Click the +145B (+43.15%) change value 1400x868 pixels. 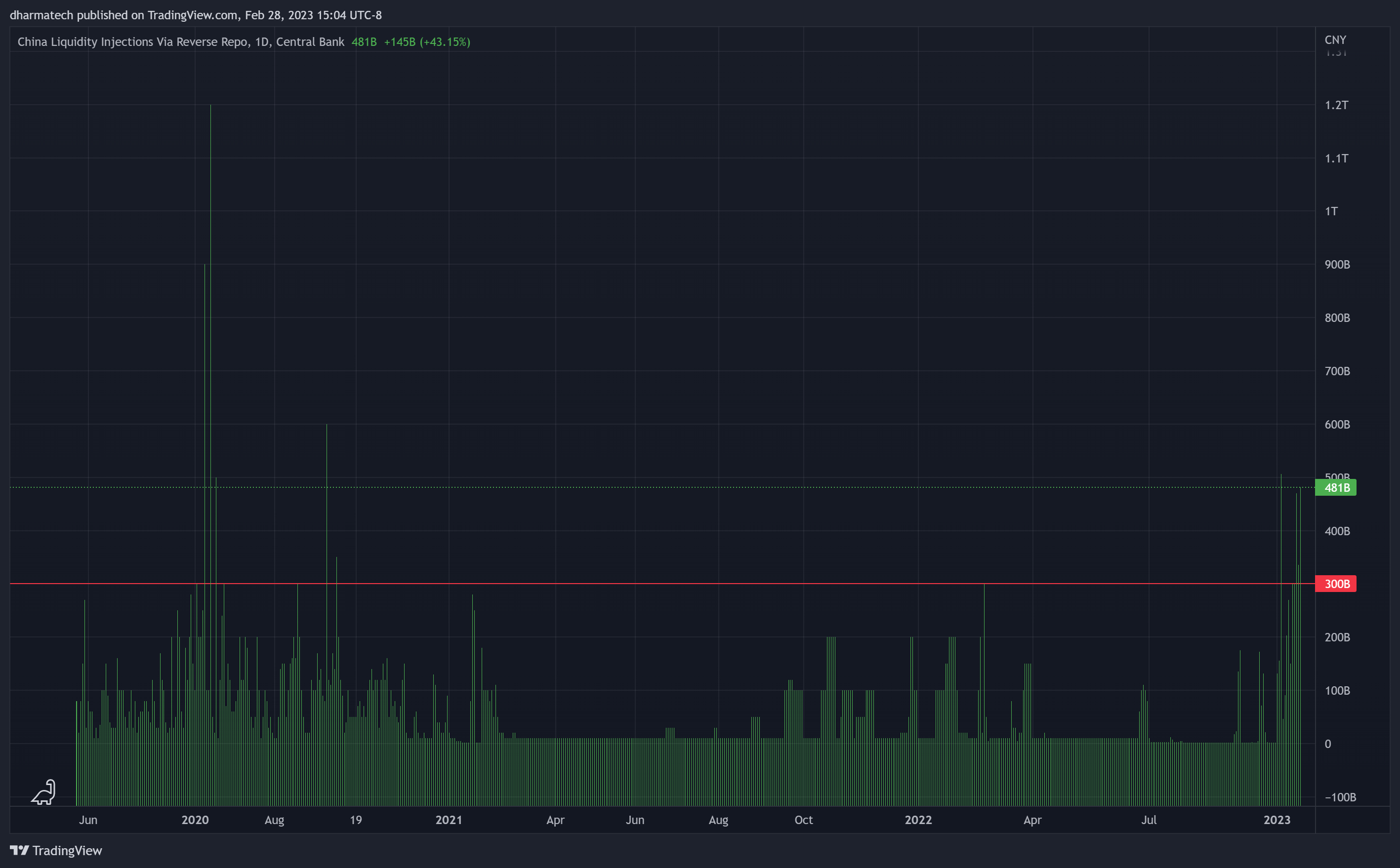pyautogui.click(x=427, y=42)
